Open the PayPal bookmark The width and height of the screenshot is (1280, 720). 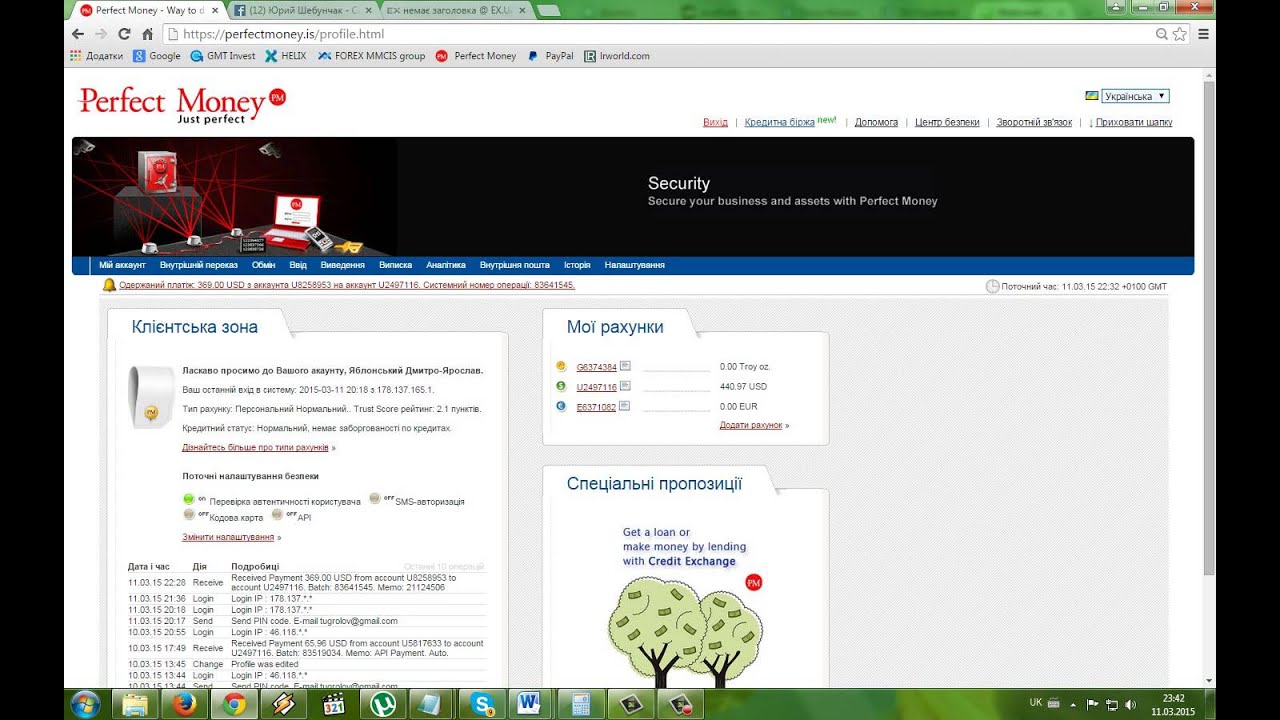coord(551,56)
